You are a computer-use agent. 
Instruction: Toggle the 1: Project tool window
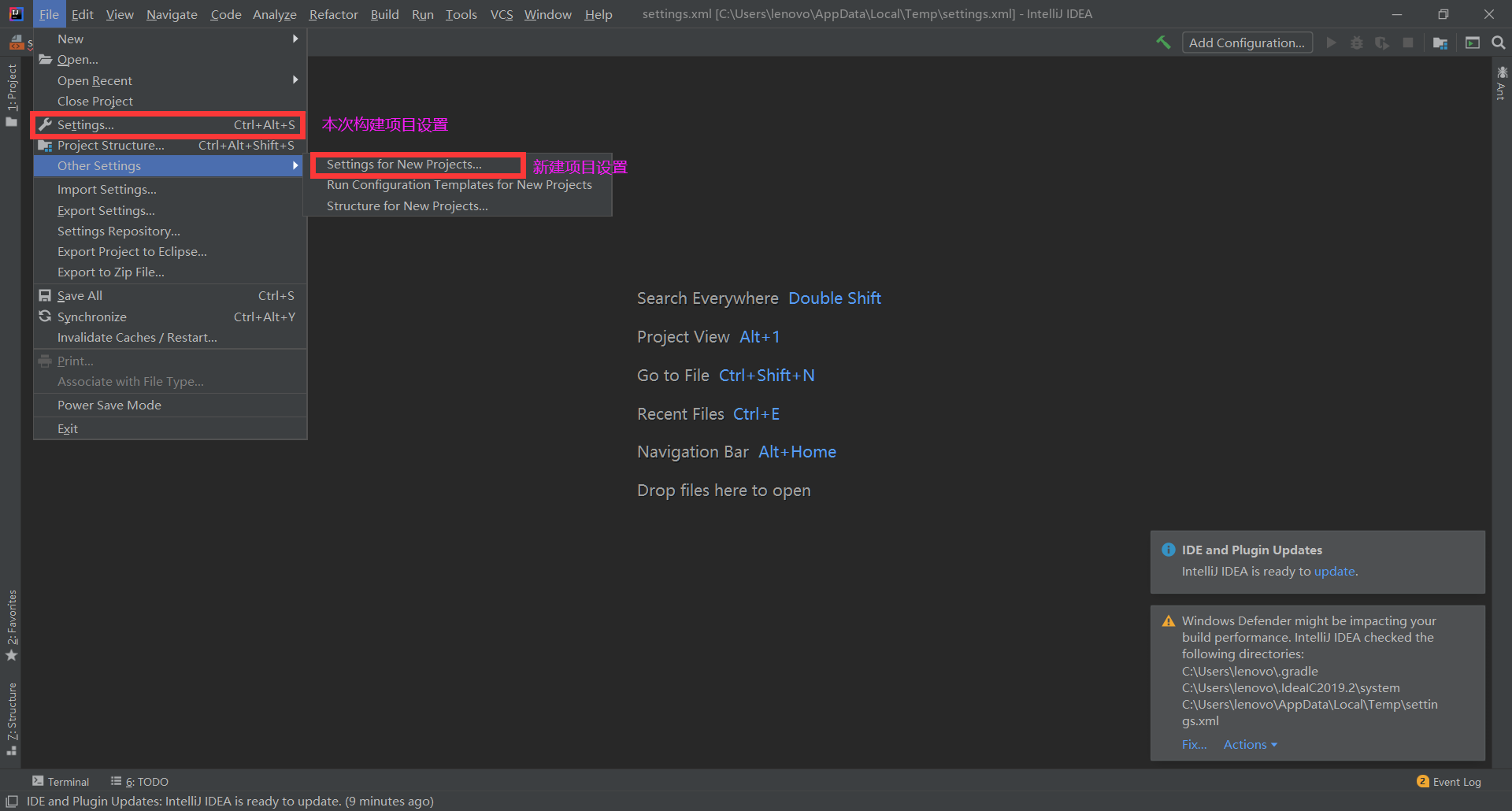[11, 94]
